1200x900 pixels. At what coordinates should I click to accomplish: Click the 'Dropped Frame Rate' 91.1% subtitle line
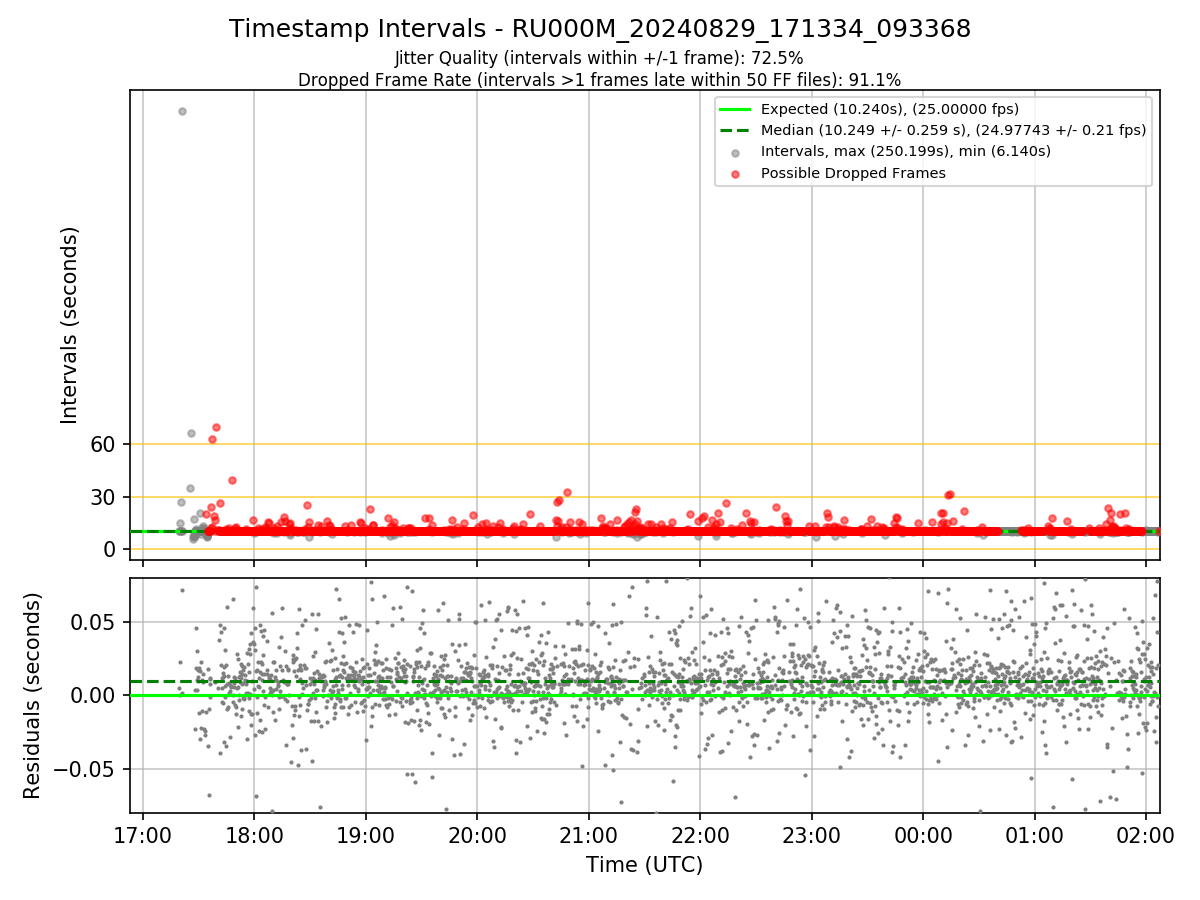click(599, 80)
